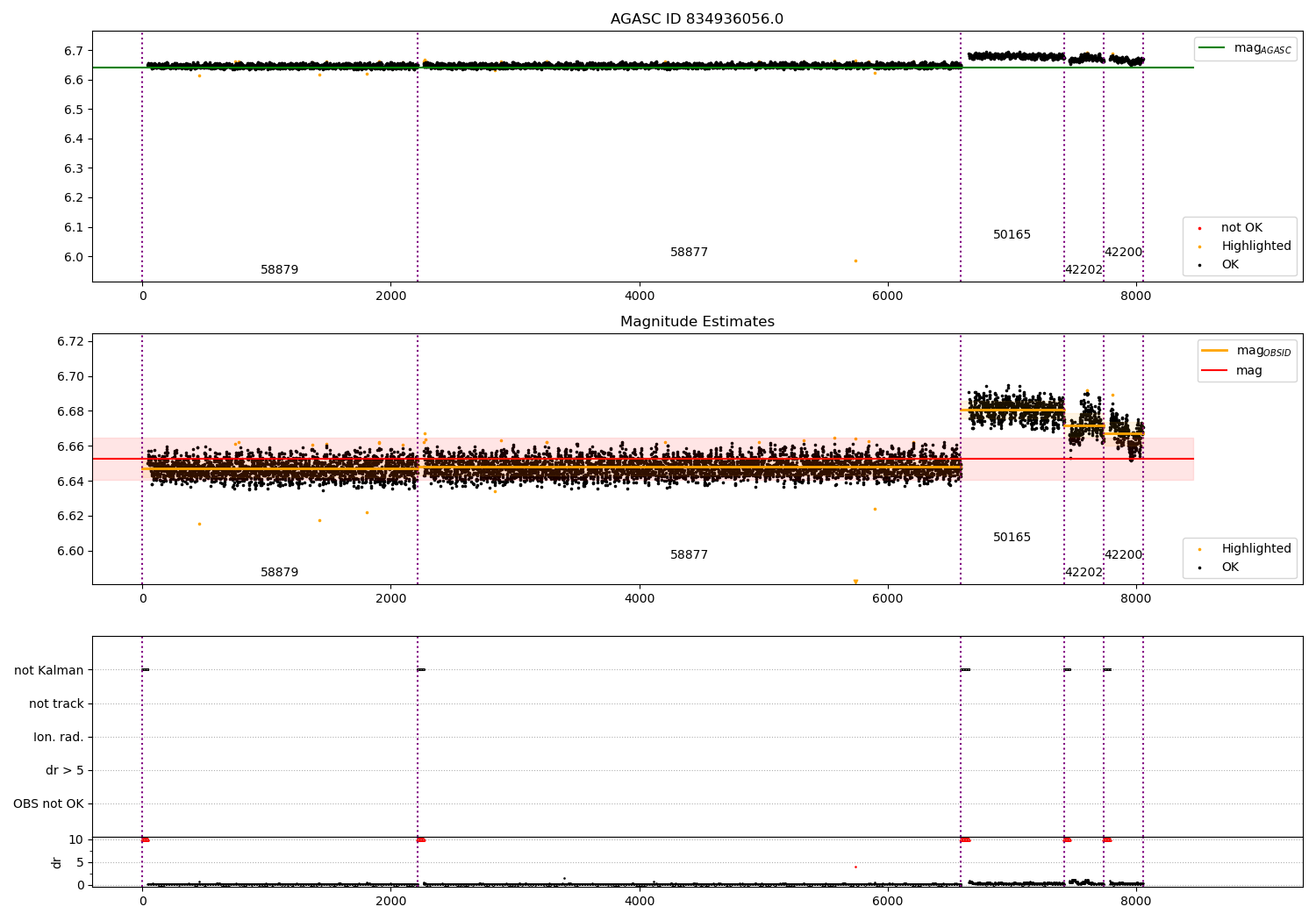The image size is (1316, 921).
Task: Click obsid label 50165 in Magnitude Estimates plot
Action: click(x=1012, y=538)
